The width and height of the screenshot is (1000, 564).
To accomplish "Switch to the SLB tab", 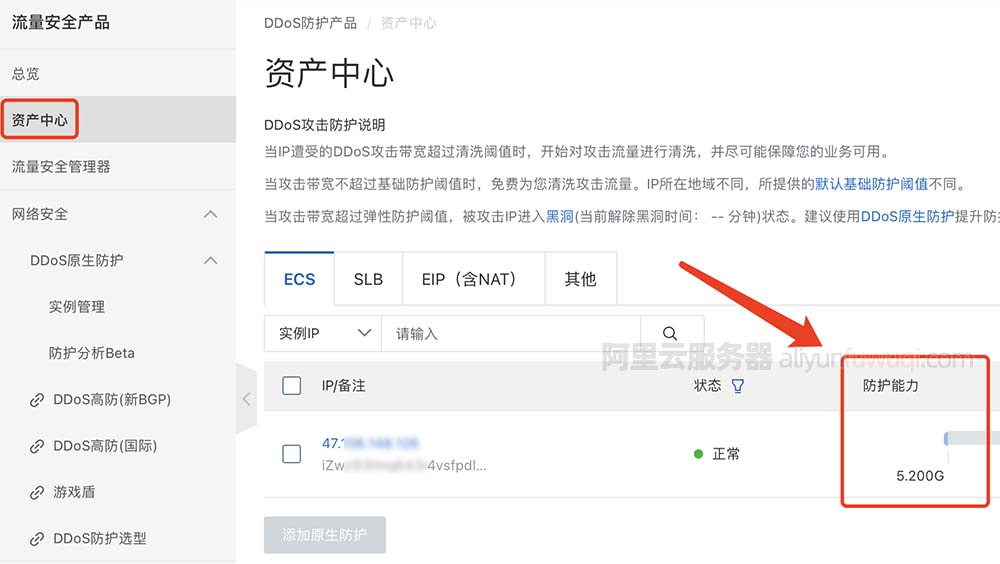I will tap(368, 279).
